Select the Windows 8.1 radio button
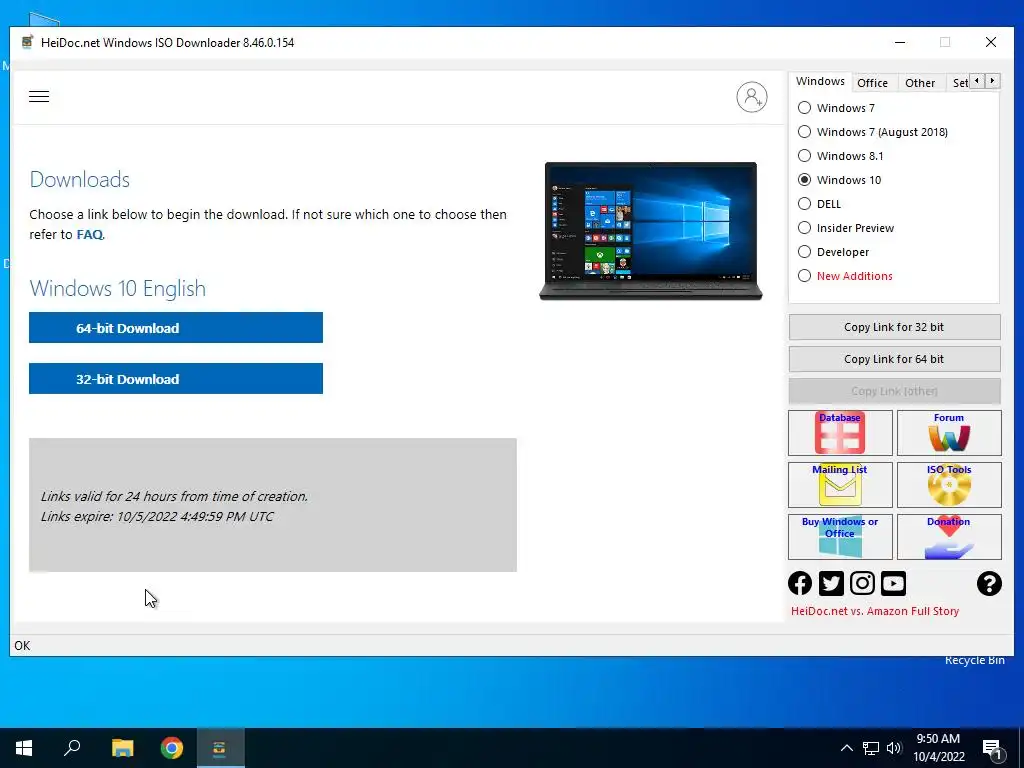Viewport: 1024px width, 768px height. pos(805,156)
